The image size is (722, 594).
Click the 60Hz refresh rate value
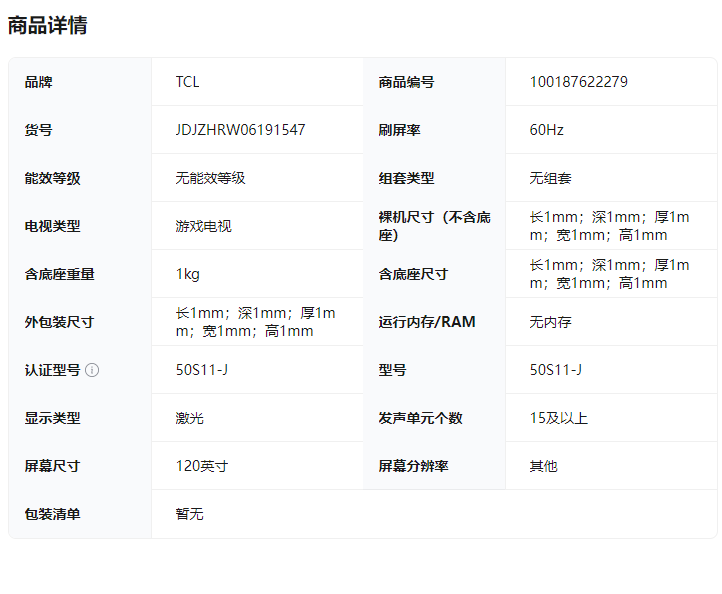click(546, 130)
